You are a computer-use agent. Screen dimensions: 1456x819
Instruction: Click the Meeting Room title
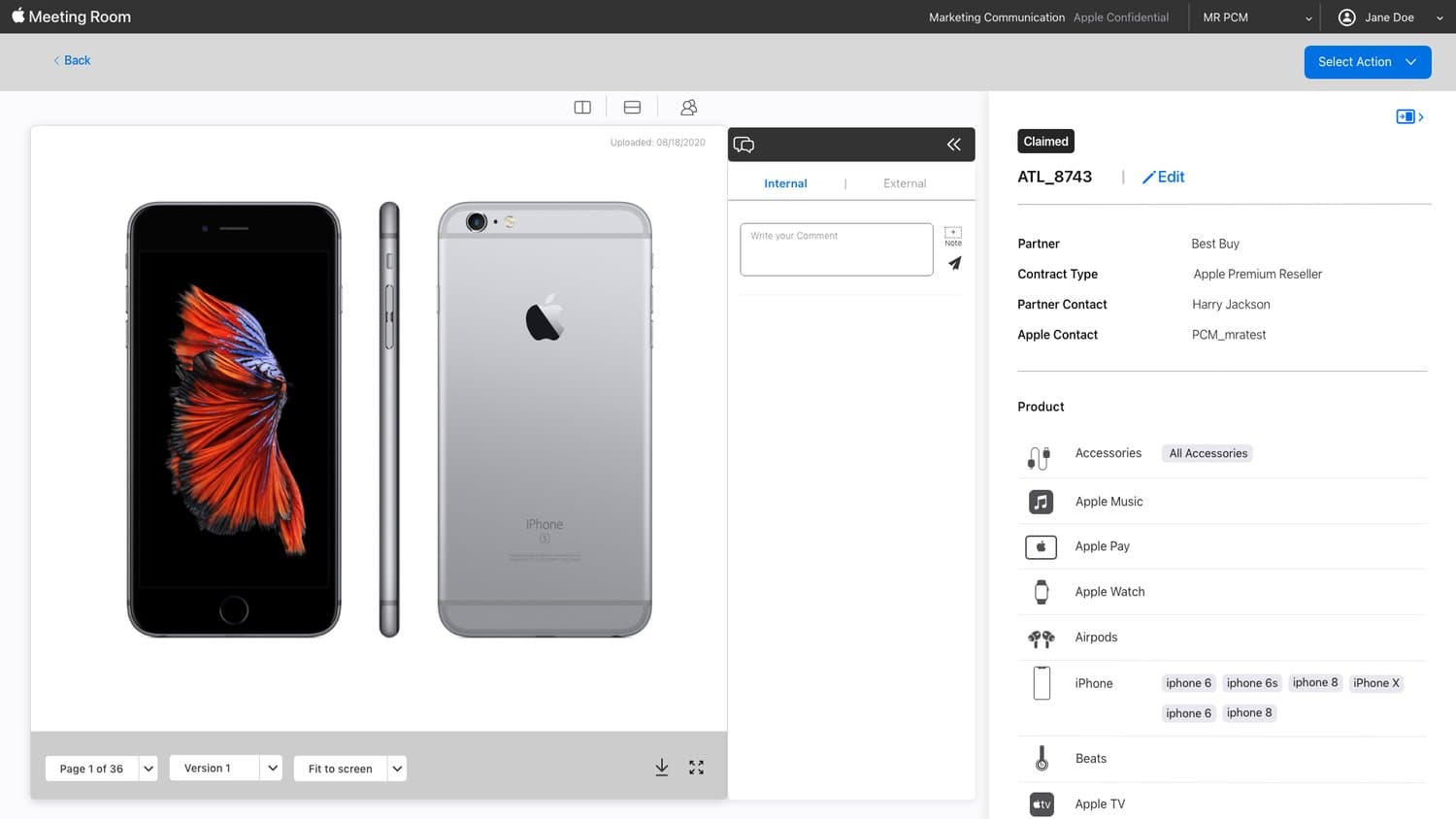point(80,16)
